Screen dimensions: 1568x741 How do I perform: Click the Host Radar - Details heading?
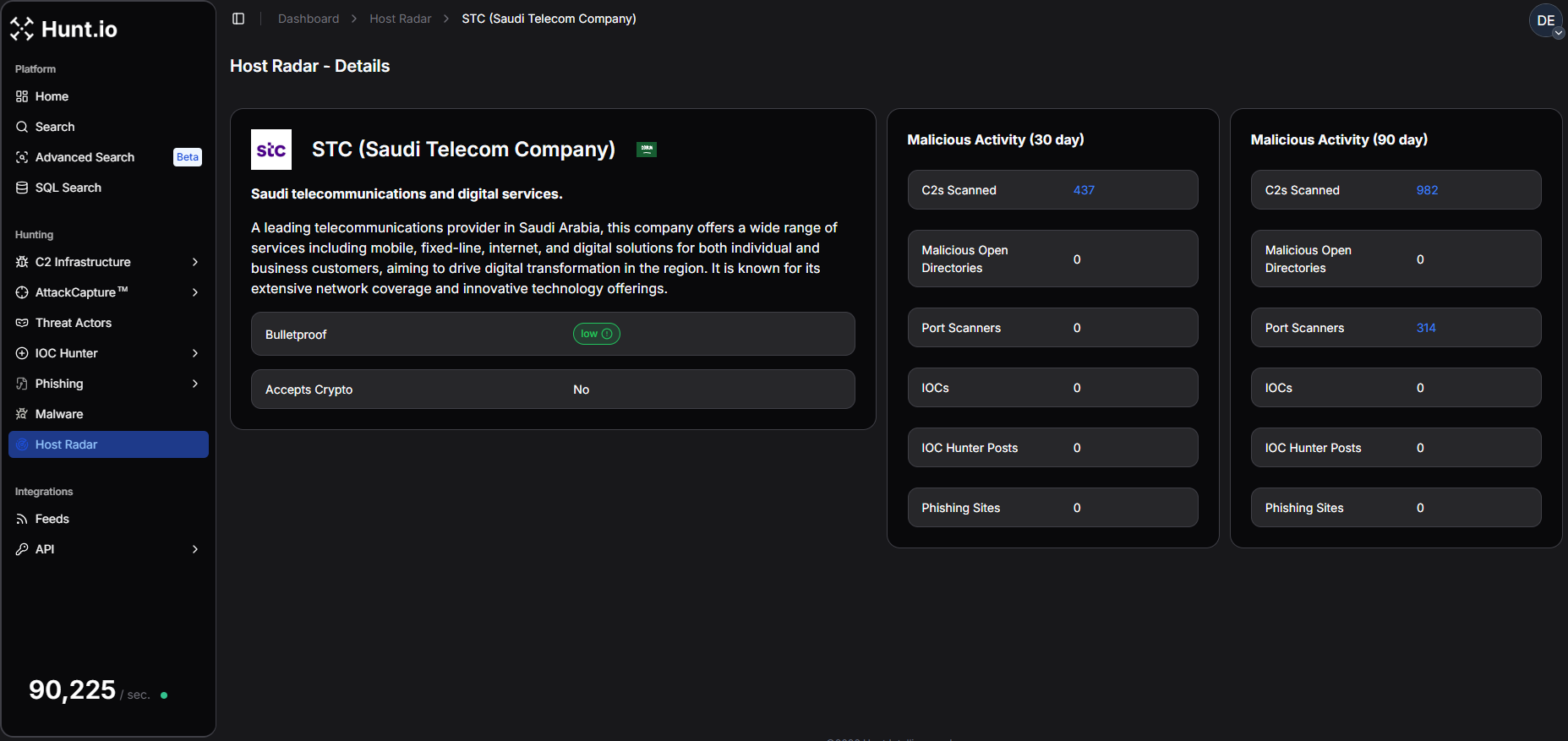309,66
